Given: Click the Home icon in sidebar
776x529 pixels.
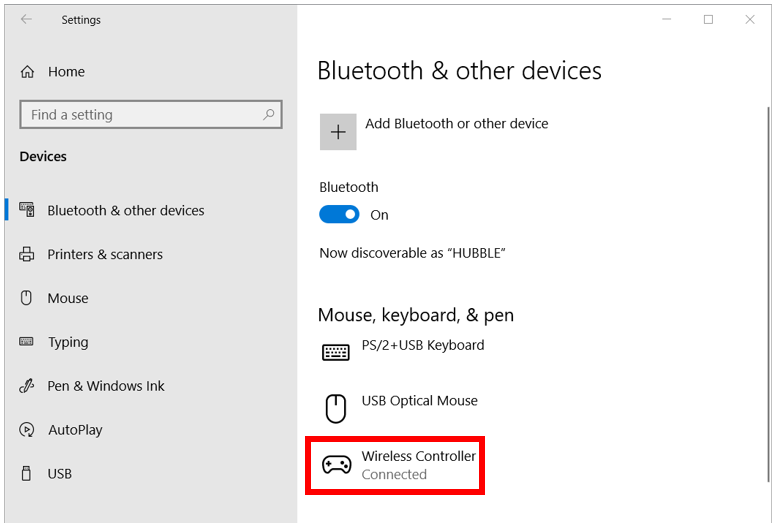Looking at the screenshot, I should pos(27,72).
